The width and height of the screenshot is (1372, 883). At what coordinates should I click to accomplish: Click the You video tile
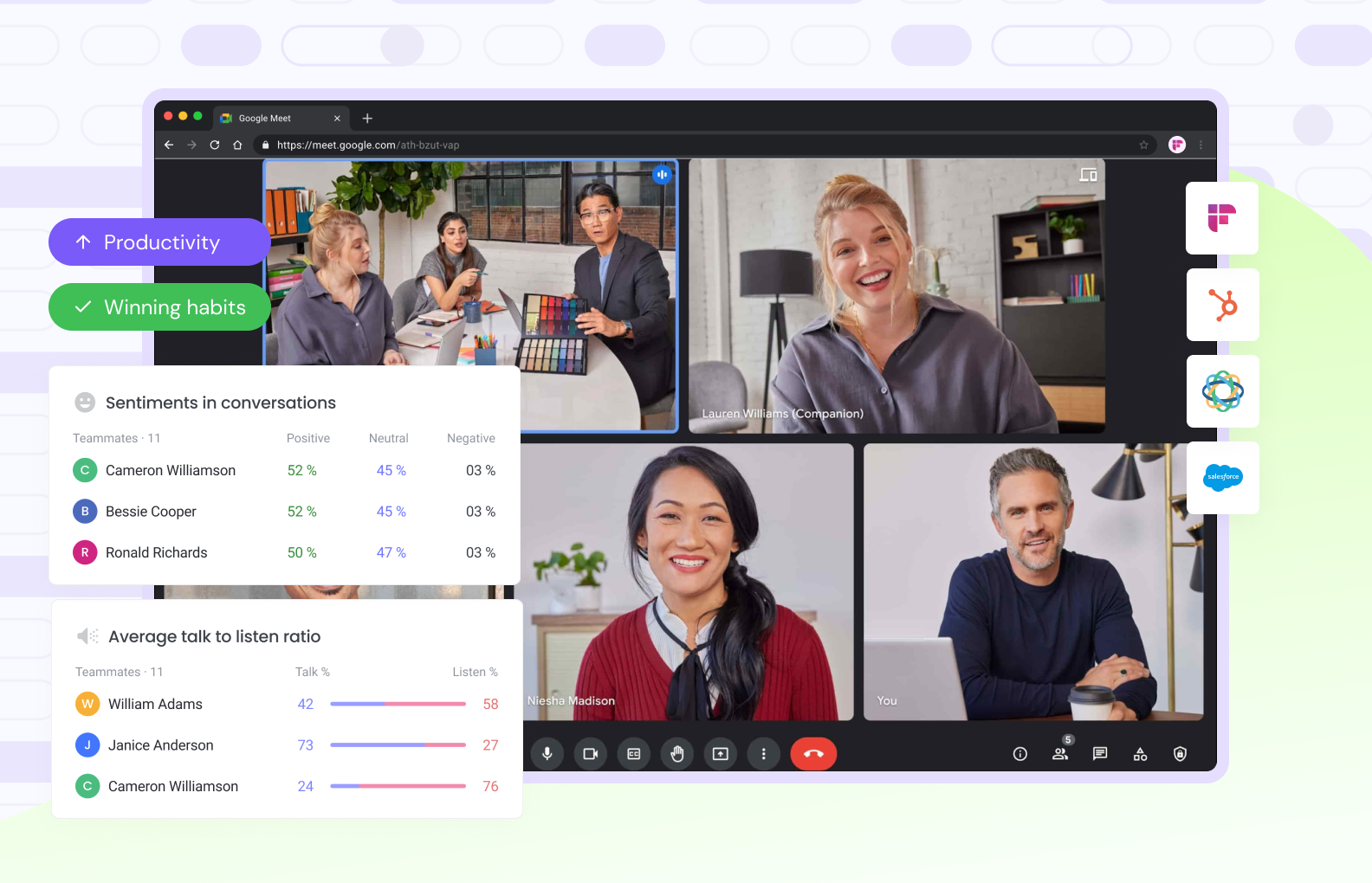[x=1033, y=582]
